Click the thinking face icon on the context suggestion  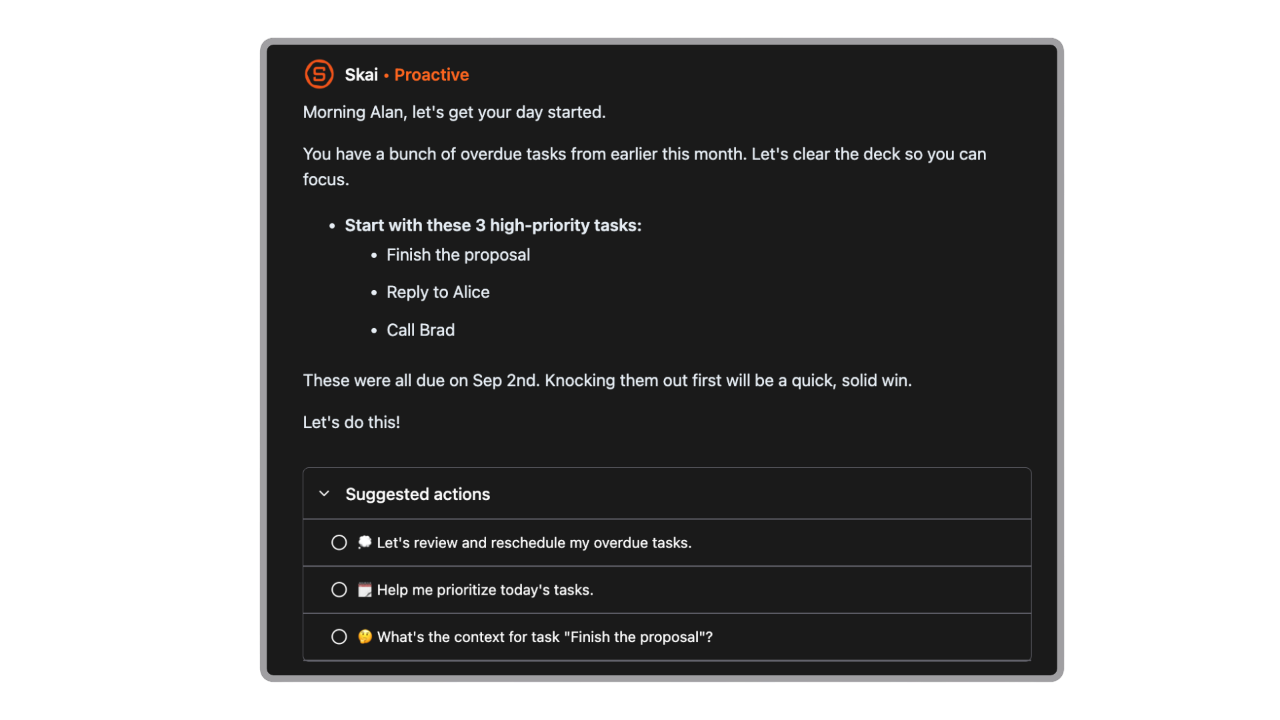point(364,636)
